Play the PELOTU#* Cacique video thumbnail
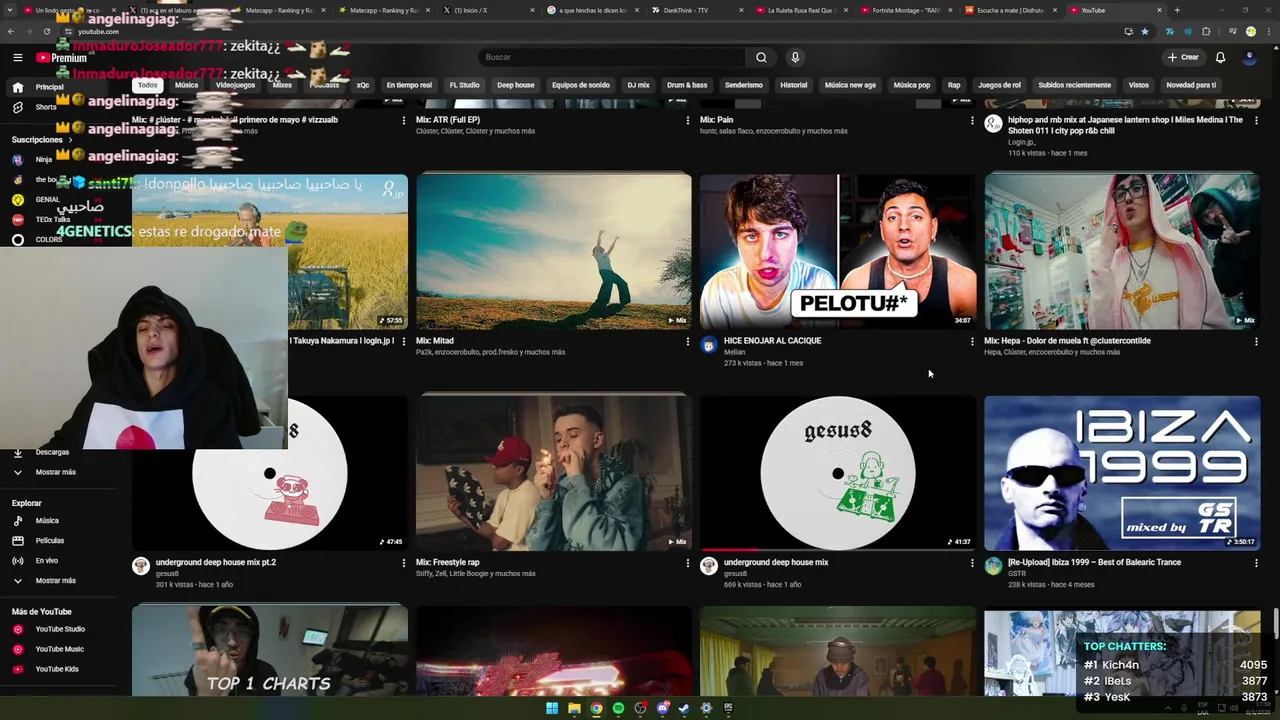The height and width of the screenshot is (720, 1280). (x=838, y=251)
